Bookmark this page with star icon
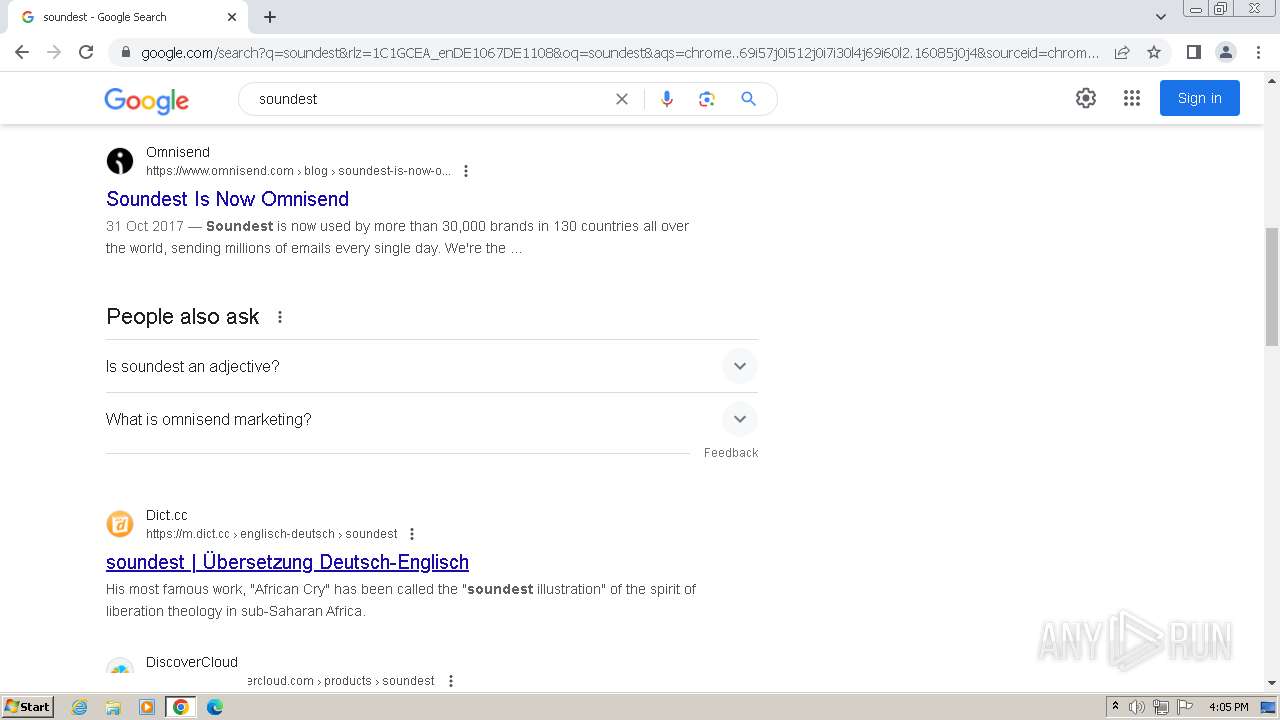Screen dimensions: 1280x720 click(x=1154, y=52)
